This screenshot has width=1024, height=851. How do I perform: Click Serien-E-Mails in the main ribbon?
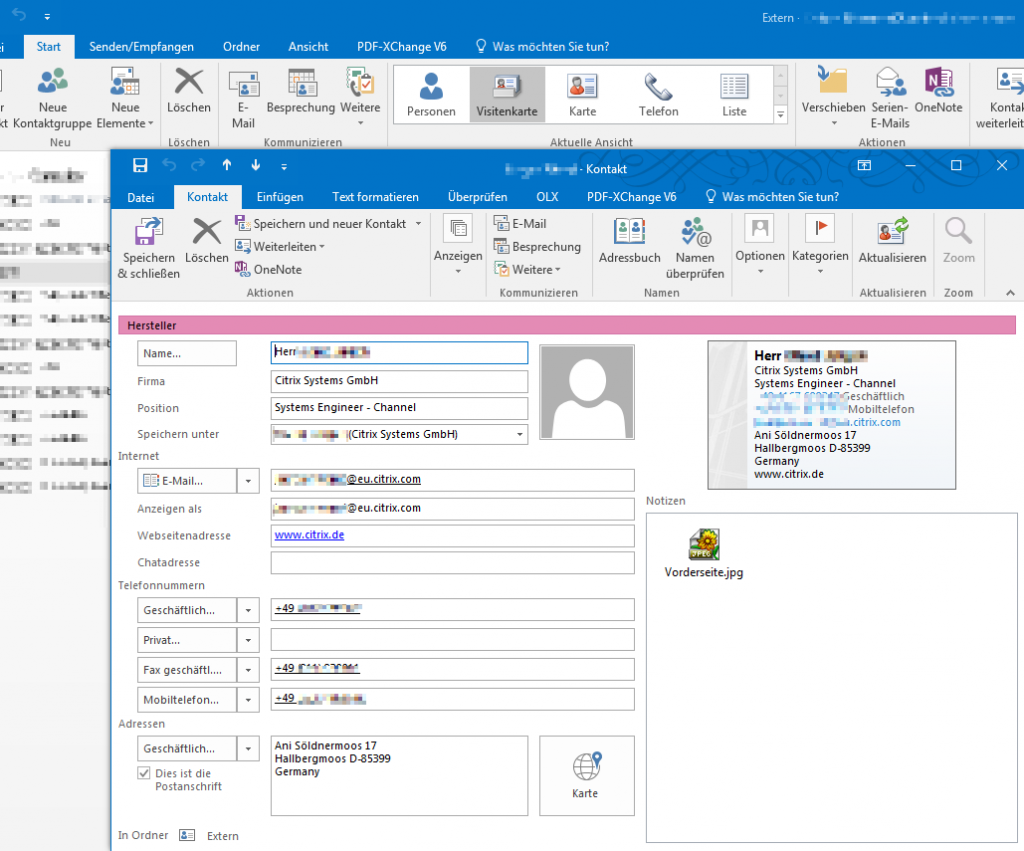click(x=889, y=98)
